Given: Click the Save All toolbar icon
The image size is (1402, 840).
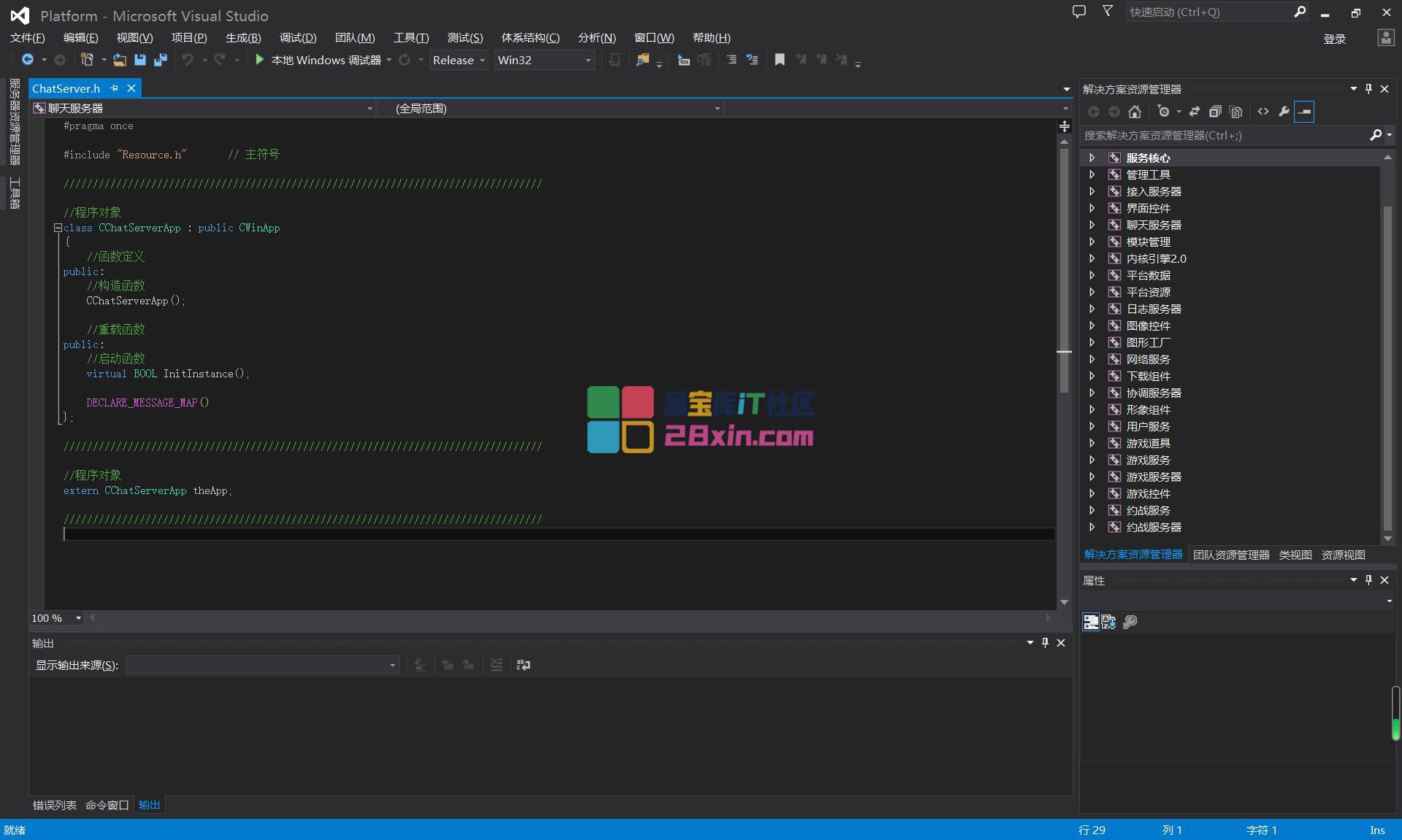Looking at the screenshot, I should click(161, 60).
